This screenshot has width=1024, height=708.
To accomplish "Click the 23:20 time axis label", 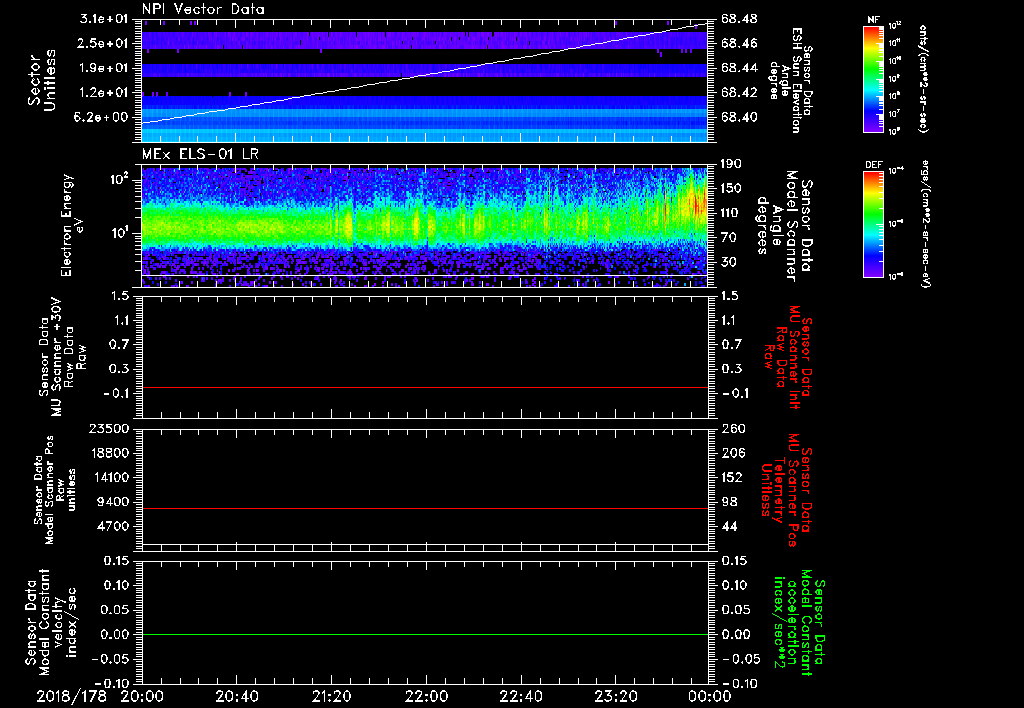I will pyautogui.click(x=617, y=695).
